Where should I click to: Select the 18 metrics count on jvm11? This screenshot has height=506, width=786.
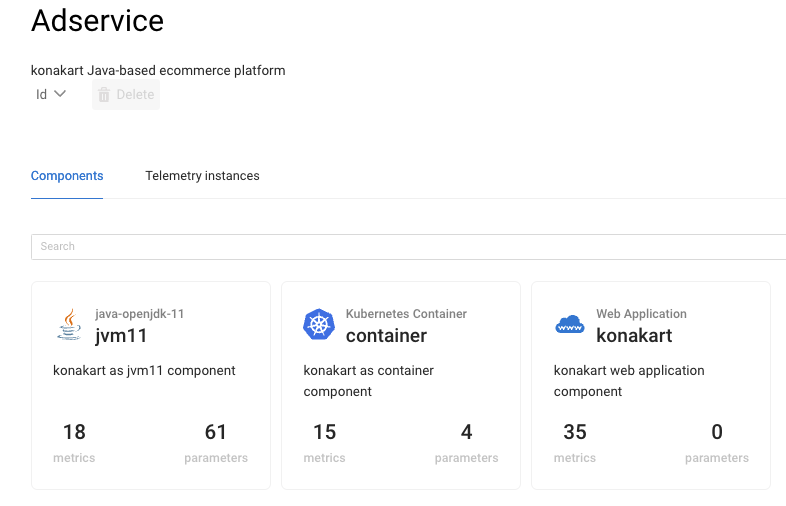(74, 432)
